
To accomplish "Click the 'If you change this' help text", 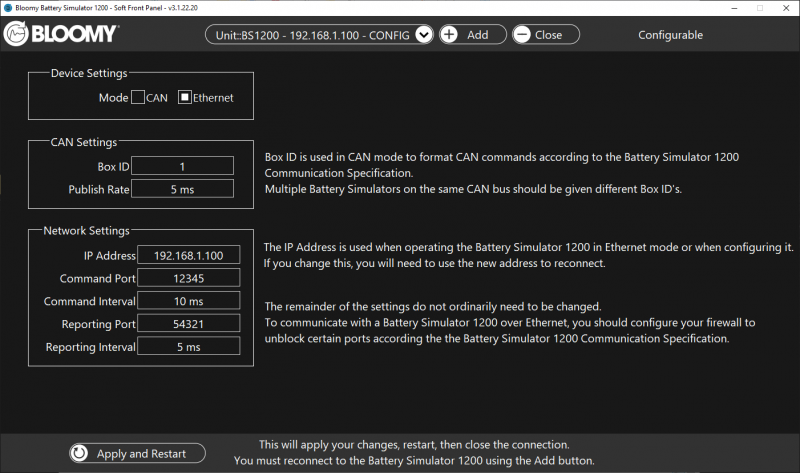I will 434,263.
